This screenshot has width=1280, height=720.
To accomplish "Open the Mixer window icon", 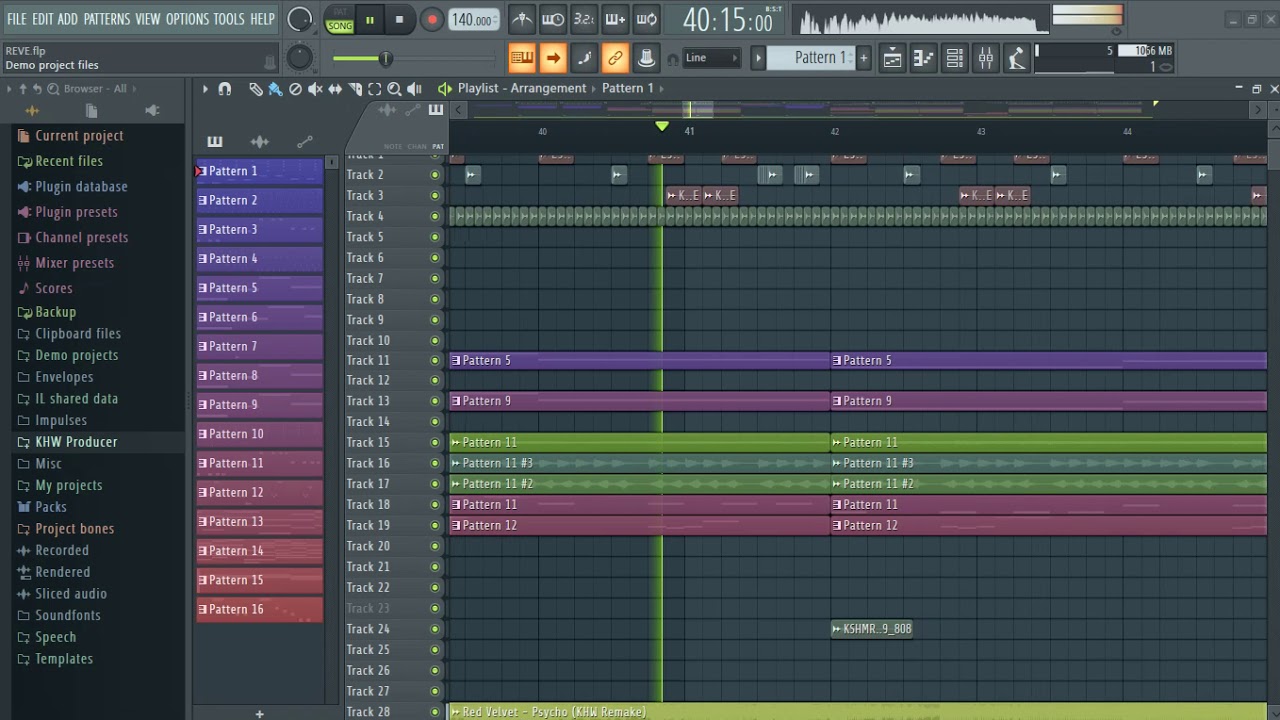I will pos(986,58).
